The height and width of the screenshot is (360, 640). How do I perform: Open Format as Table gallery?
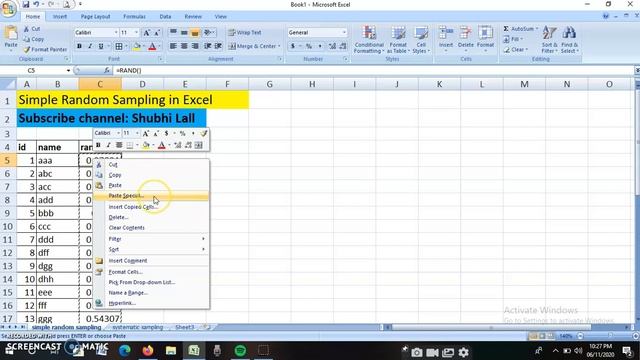click(398, 40)
